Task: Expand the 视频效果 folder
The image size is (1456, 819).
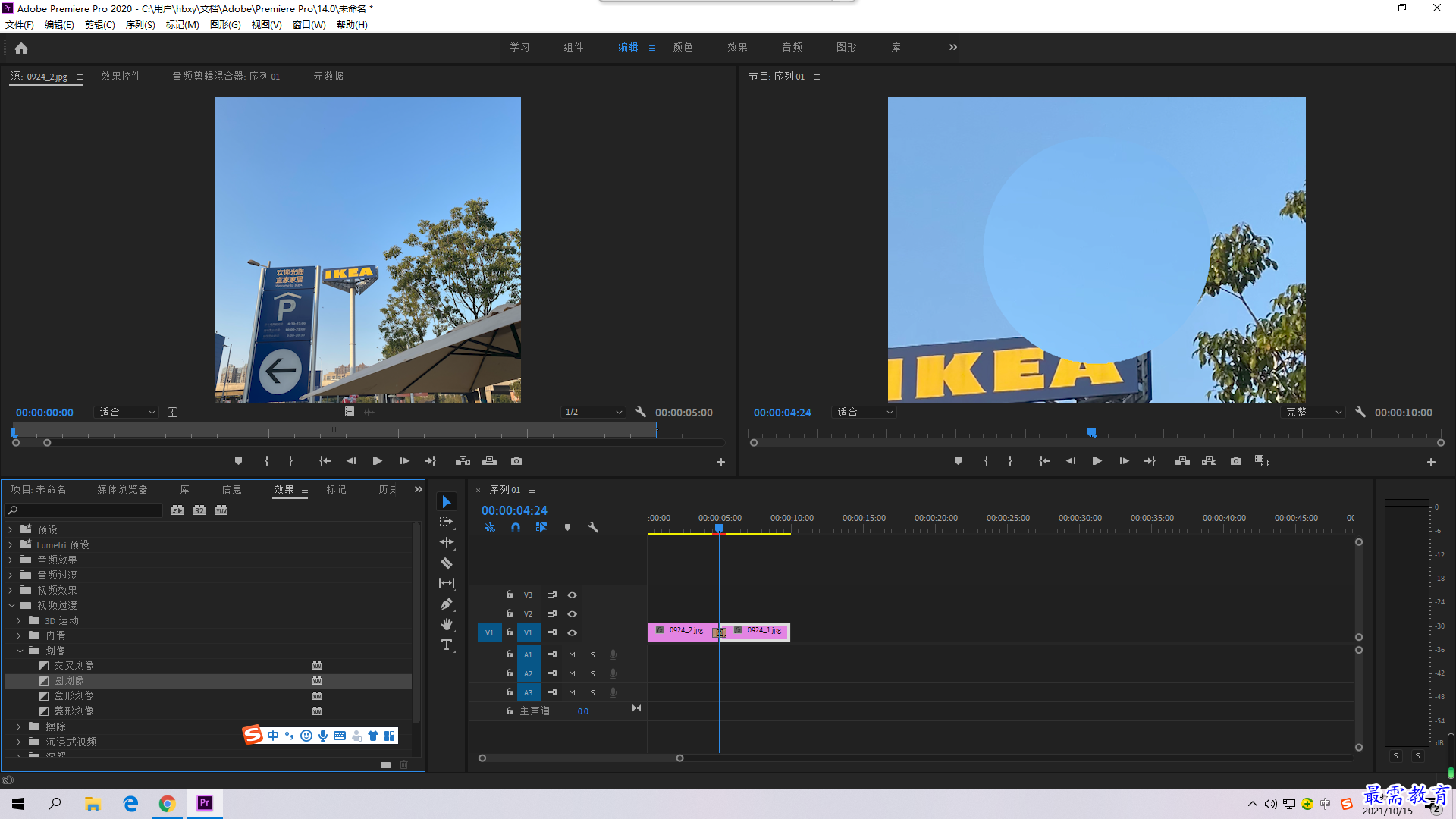Action: pyautogui.click(x=11, y=590)
